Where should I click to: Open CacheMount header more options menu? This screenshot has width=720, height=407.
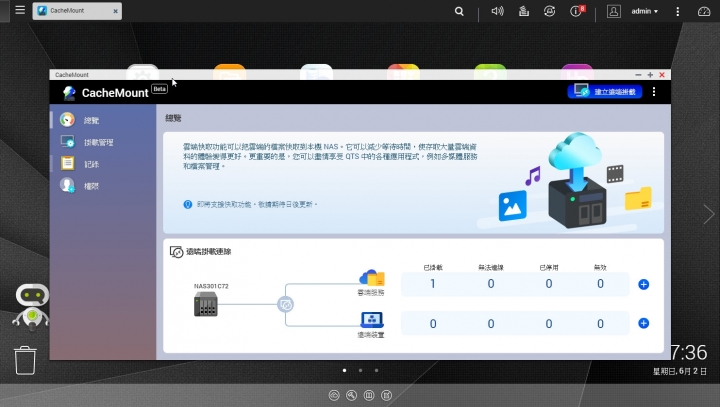pyautogui.click(x=654, y=92)
